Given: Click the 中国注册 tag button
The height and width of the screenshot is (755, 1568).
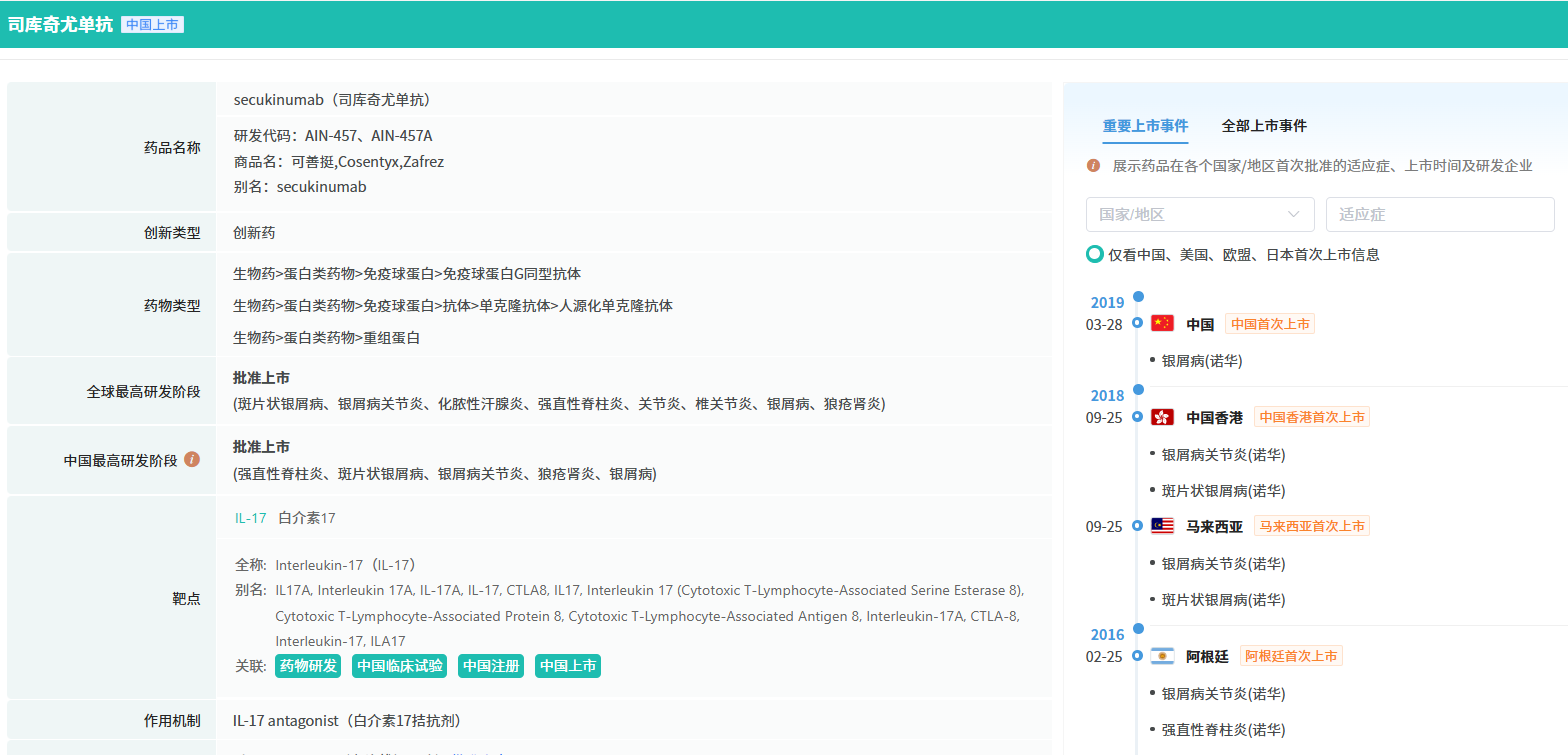Looking at the screenshot, I should (491, 666).
